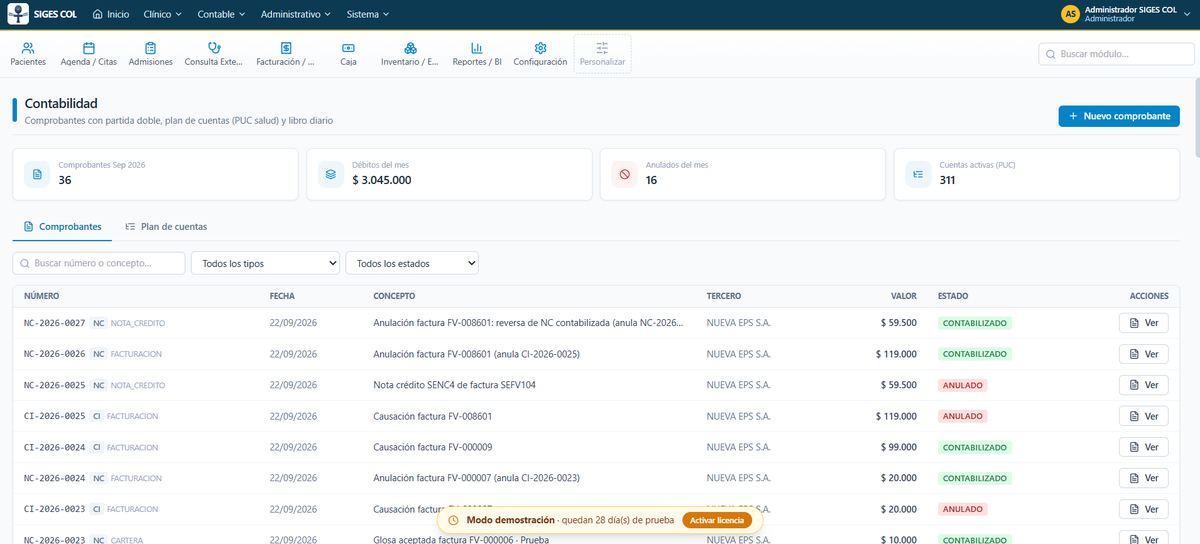Click the CONTABILIZADO badge of NC-2026-0027
Viewport: 1200px width, 544px height.
975,323
